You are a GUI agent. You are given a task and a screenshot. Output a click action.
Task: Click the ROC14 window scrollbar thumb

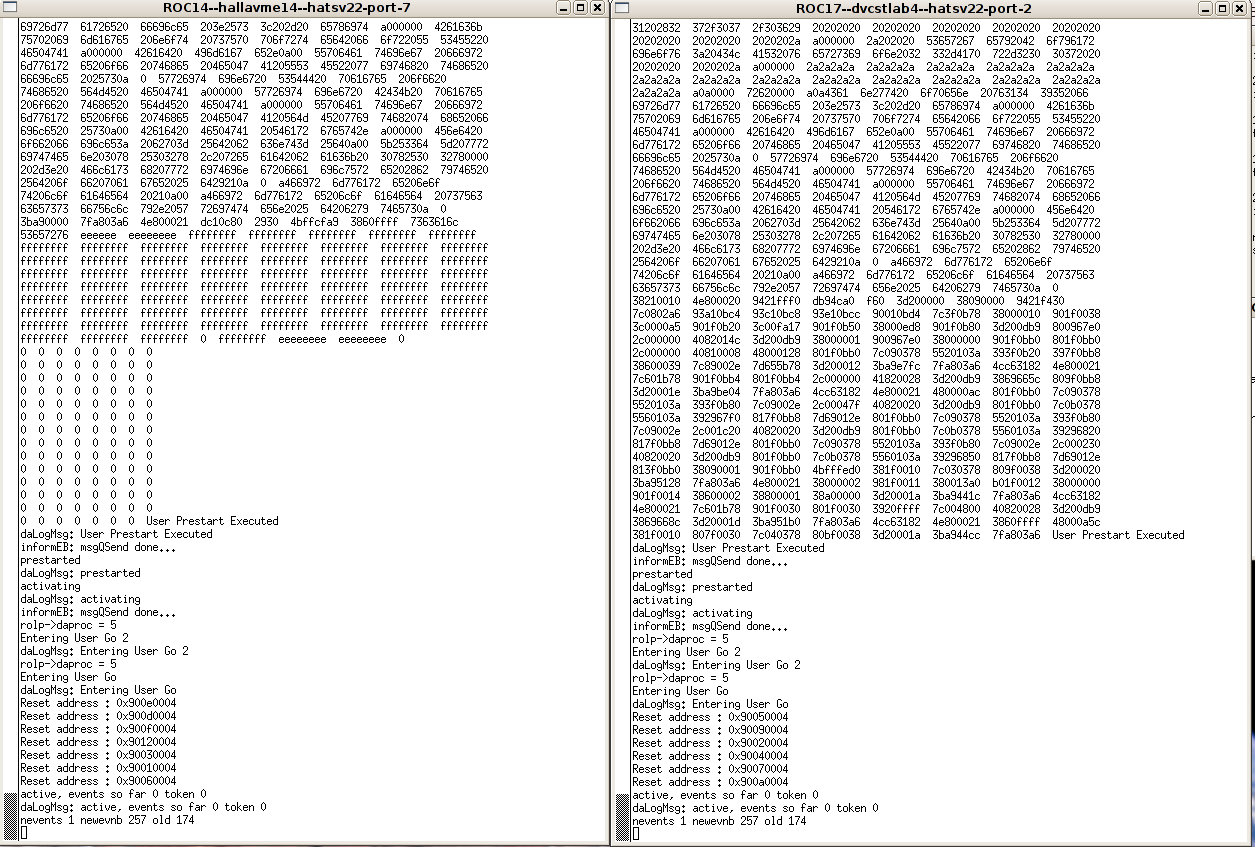pos(10,818)
